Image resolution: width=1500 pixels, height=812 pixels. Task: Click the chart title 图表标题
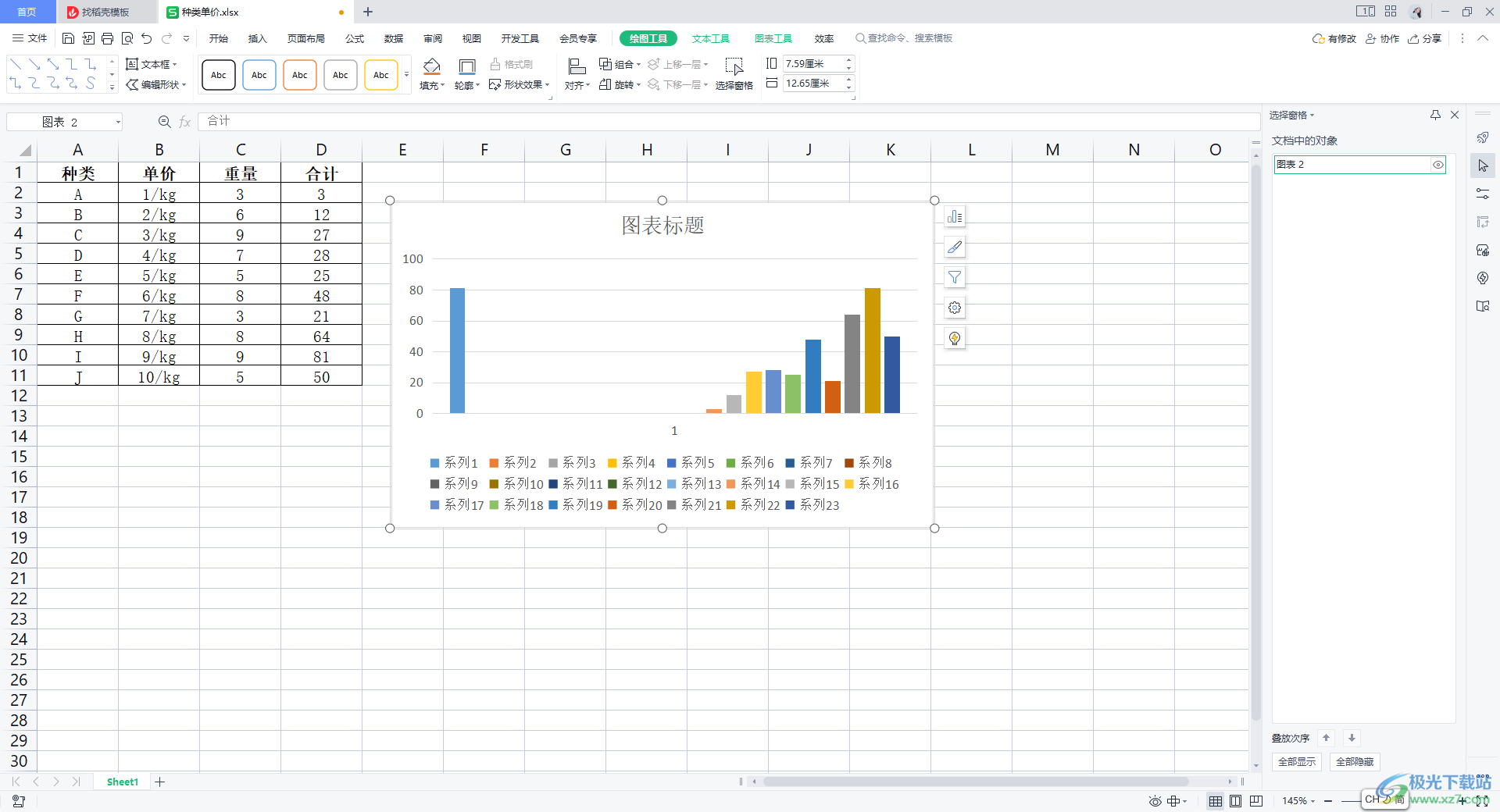(x=662, y=226)
